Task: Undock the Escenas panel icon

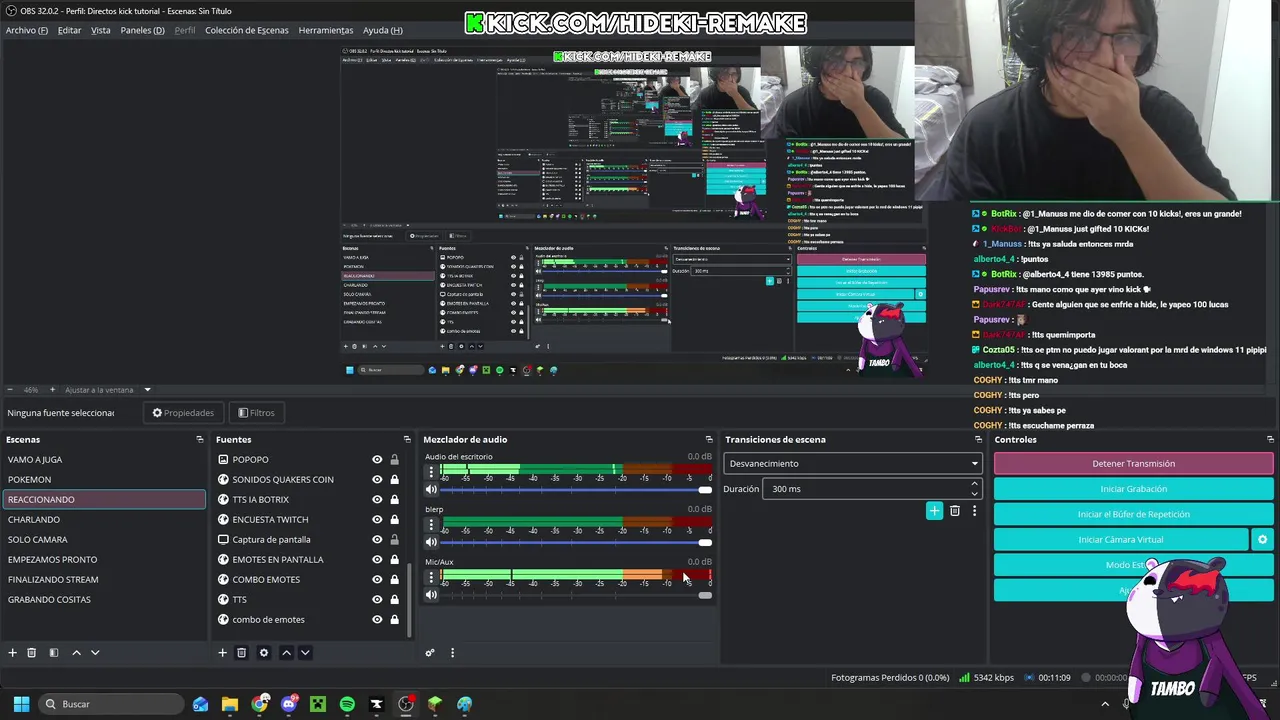Action: pos(199,440)
